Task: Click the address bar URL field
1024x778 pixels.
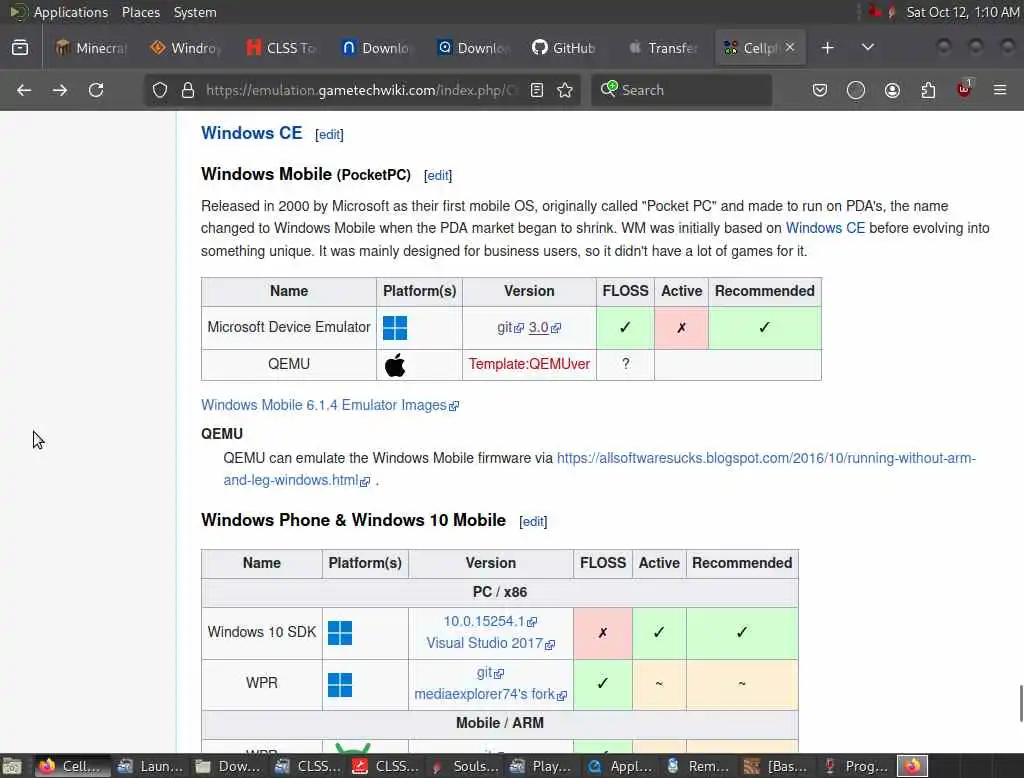Action: pos(360,90)
